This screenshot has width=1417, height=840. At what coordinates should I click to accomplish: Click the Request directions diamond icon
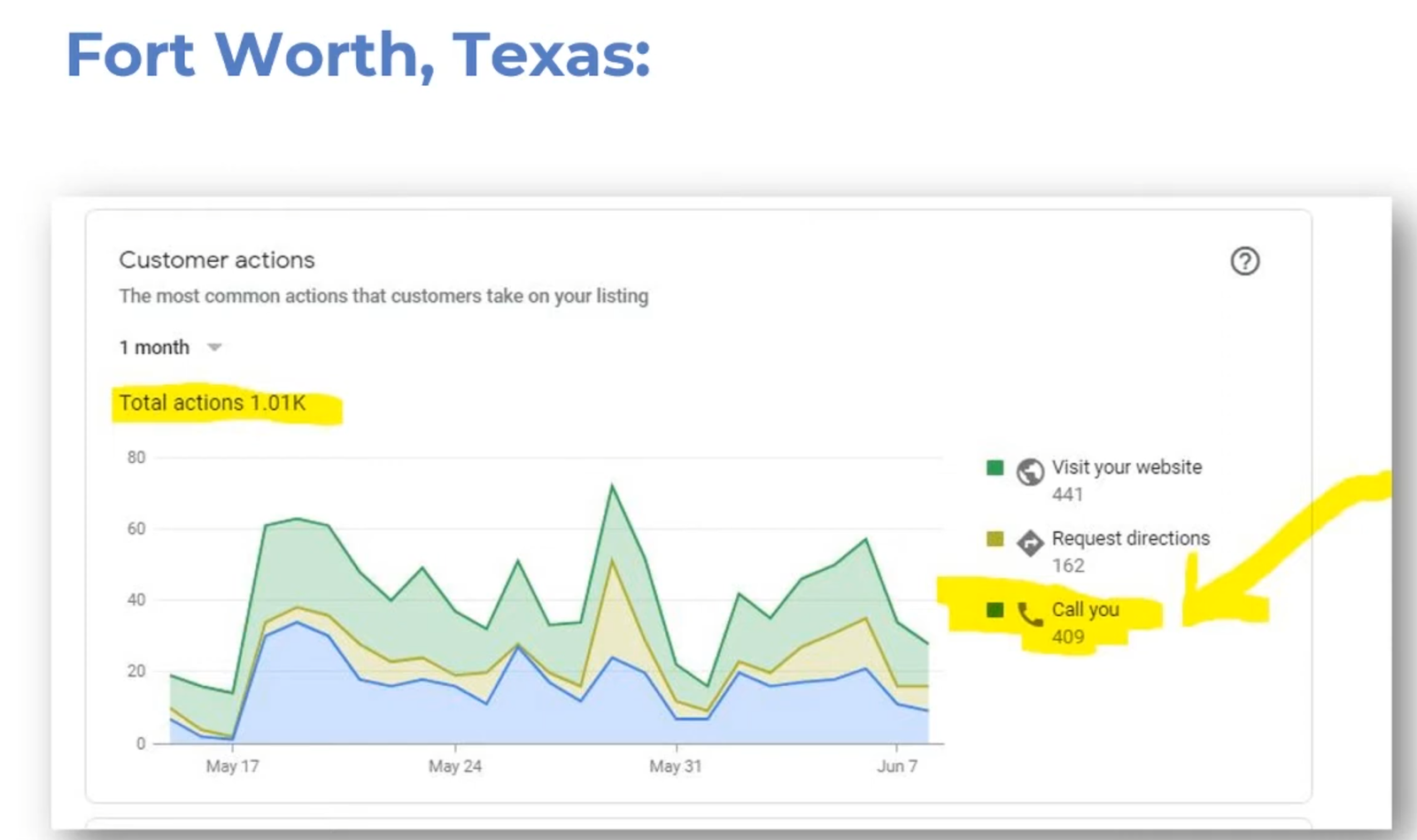[x=1030, y=543]
